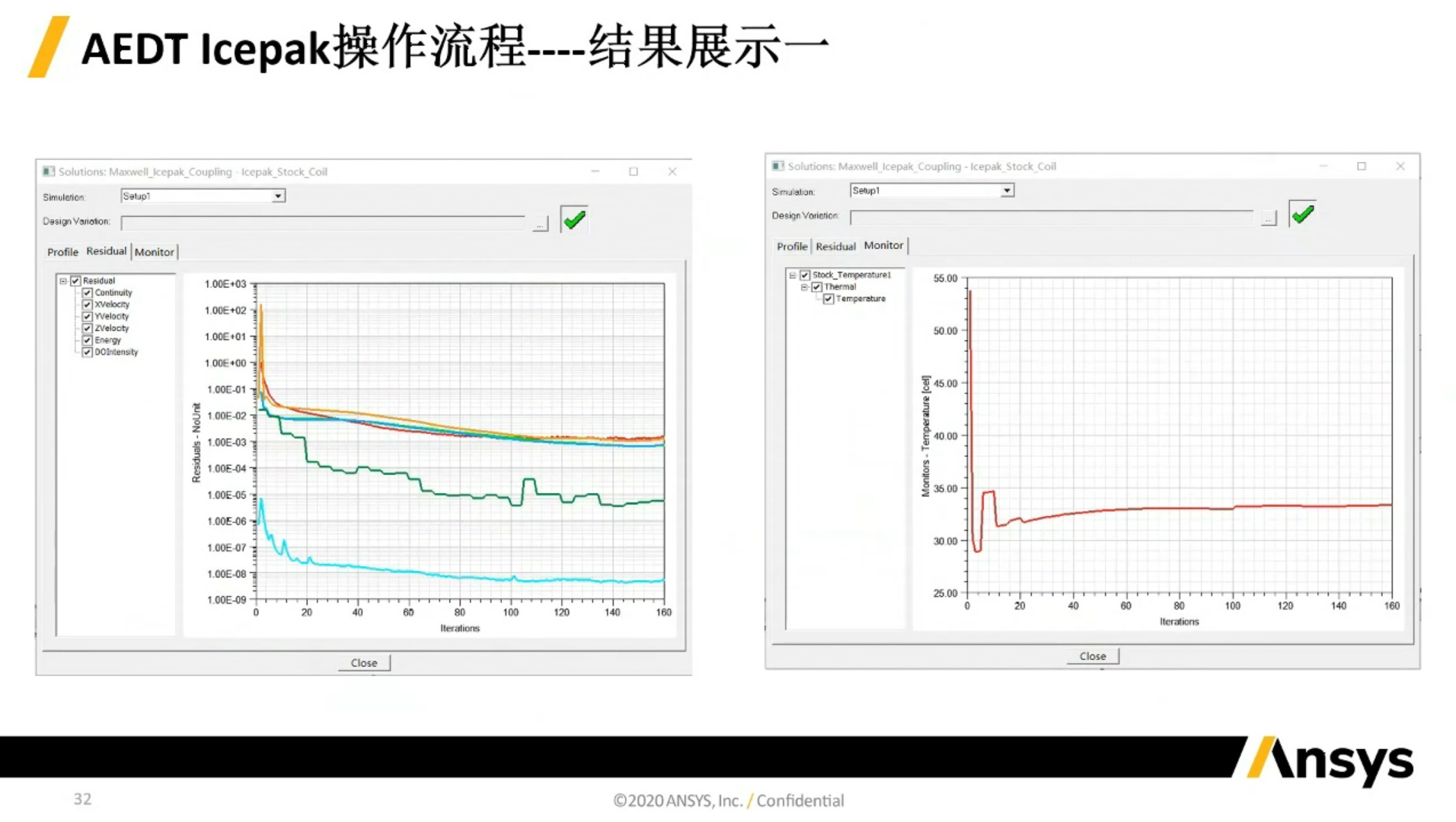Select the YVelocity tree label
The width and height of the screenshot is (1456, 822).
coord(112,317)
